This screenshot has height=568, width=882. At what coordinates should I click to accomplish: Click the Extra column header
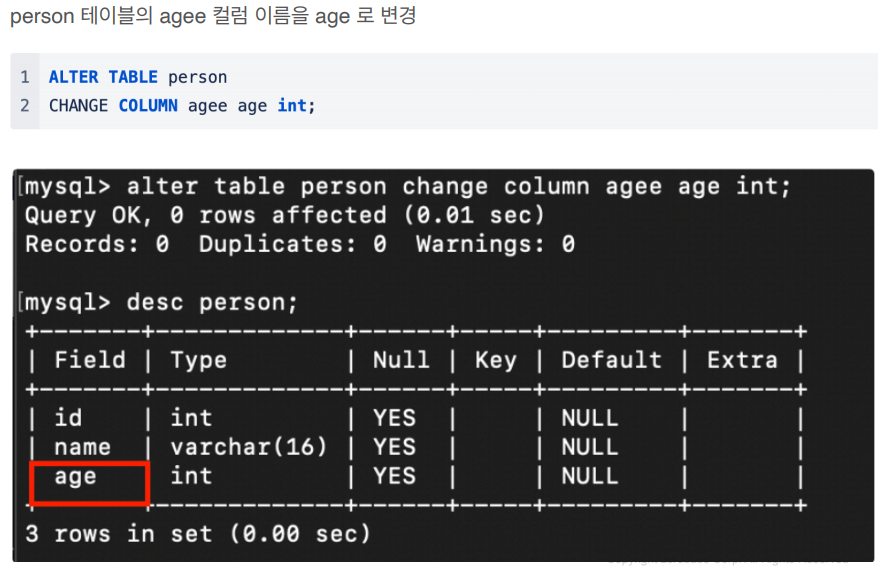742,360
